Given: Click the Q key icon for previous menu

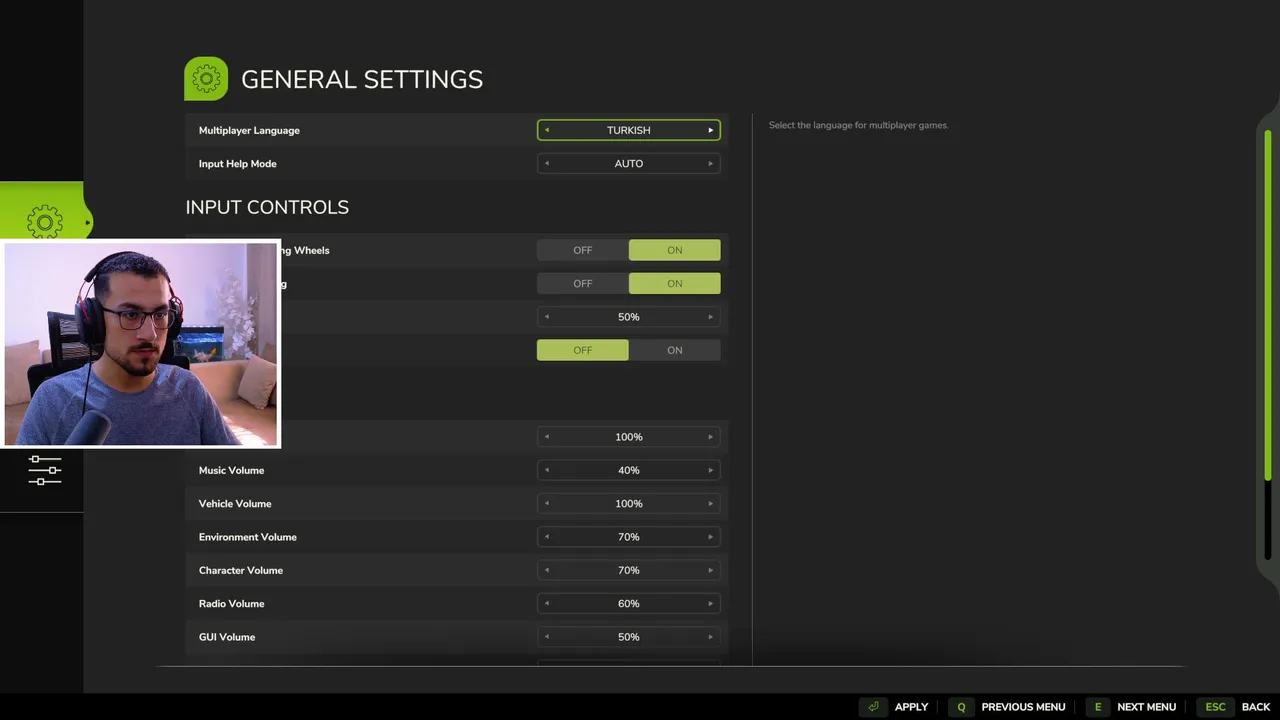Looking at the screenshot, I should point(961,707).
